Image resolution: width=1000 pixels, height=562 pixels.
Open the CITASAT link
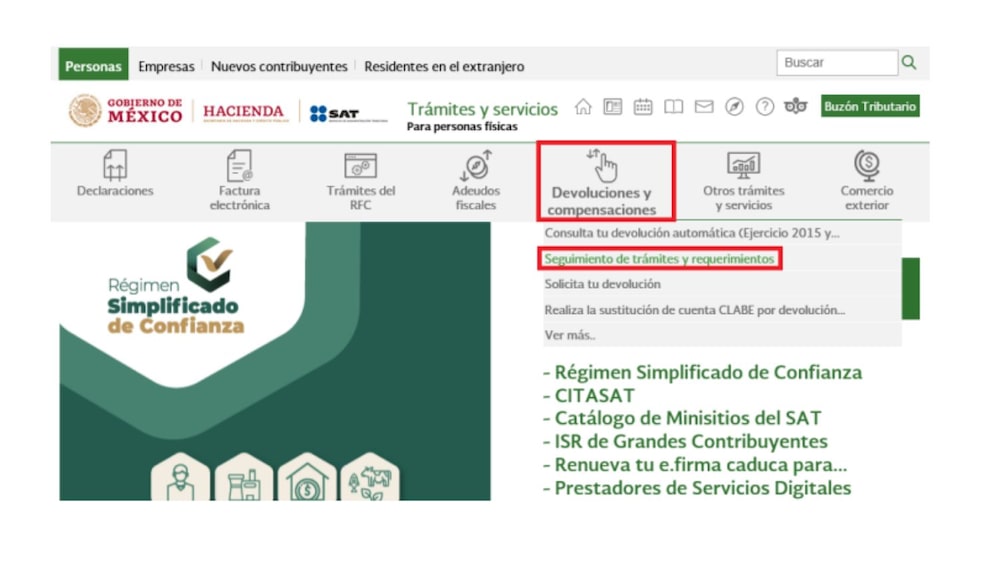coord(593,395)
